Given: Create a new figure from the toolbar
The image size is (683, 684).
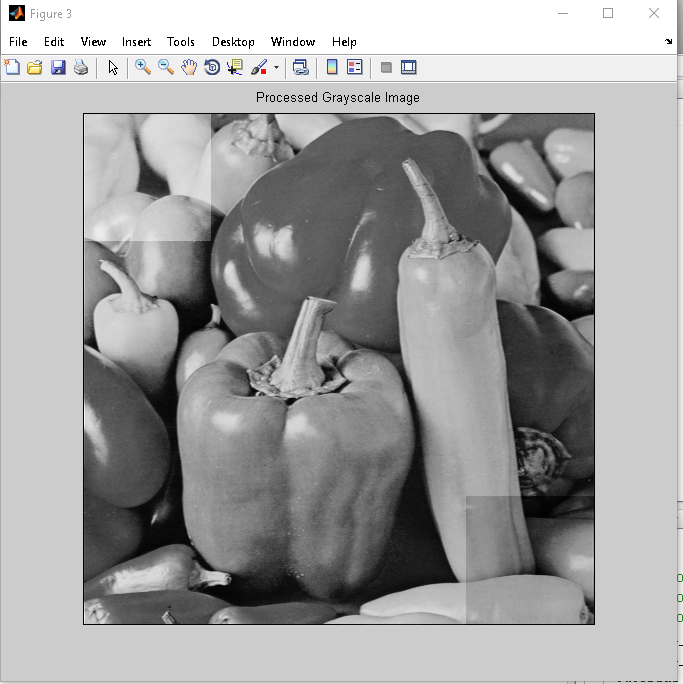Looking at the screenshot, I should pyautogui.click(x=12, y=68).
